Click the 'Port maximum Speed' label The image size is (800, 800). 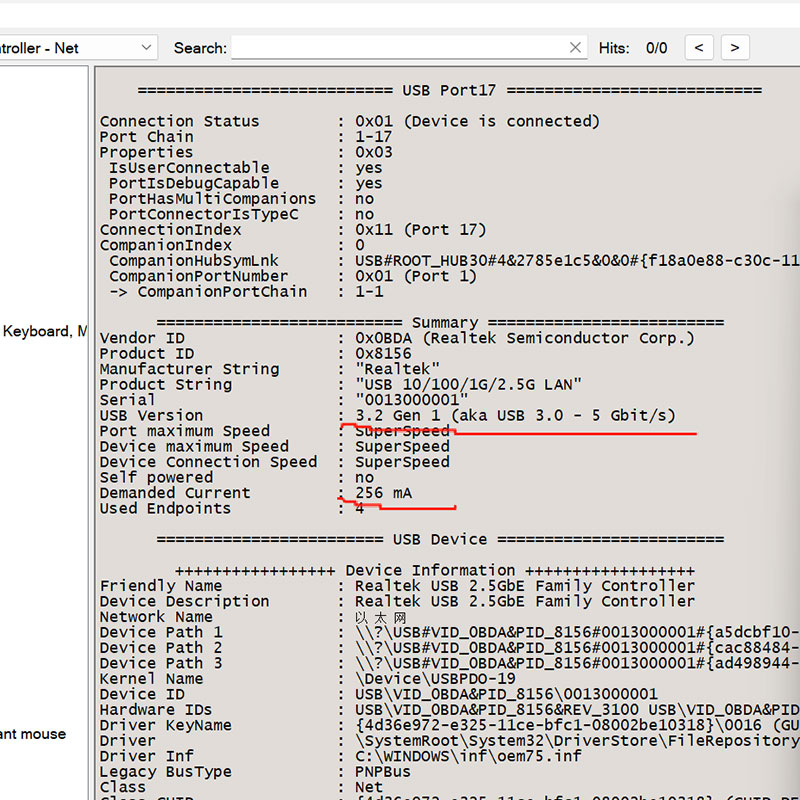coord(185,431)
